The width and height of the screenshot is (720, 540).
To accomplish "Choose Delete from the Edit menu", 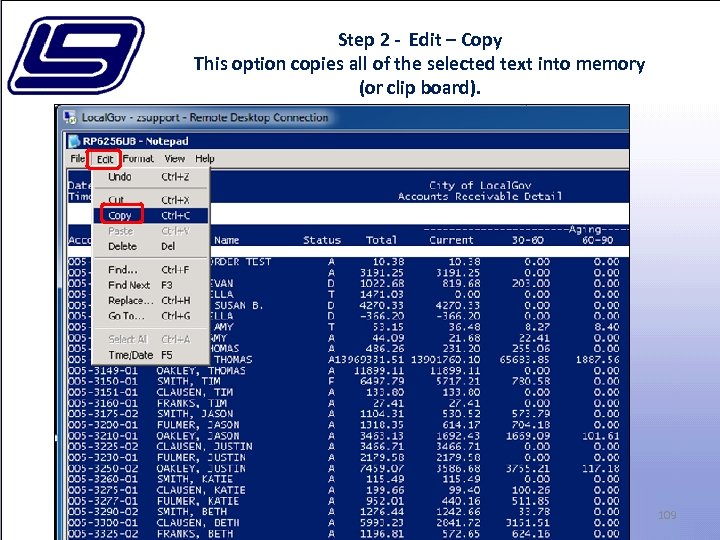I will [150, 247].
